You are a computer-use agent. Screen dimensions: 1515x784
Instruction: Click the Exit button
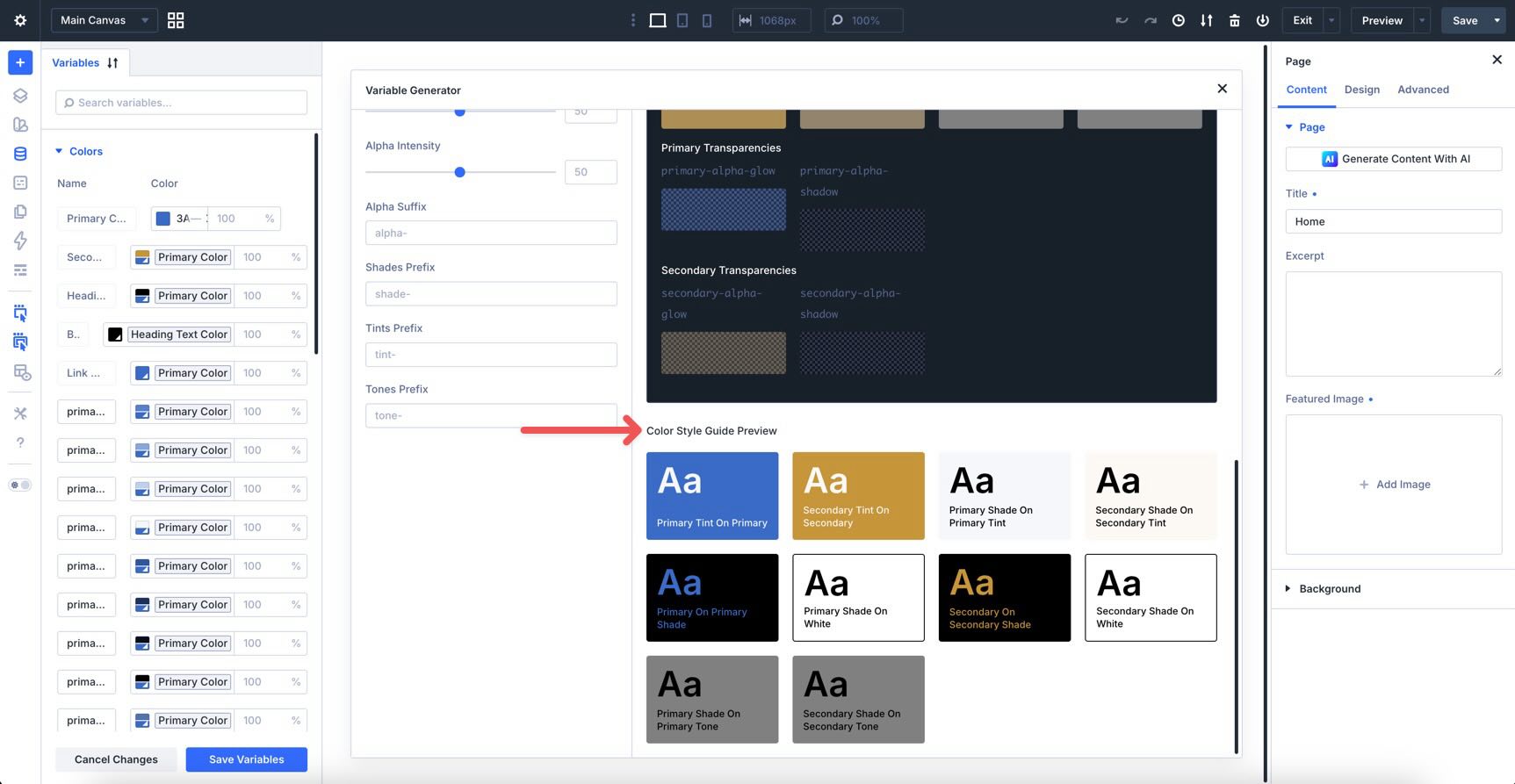(x=1302, y=20)
